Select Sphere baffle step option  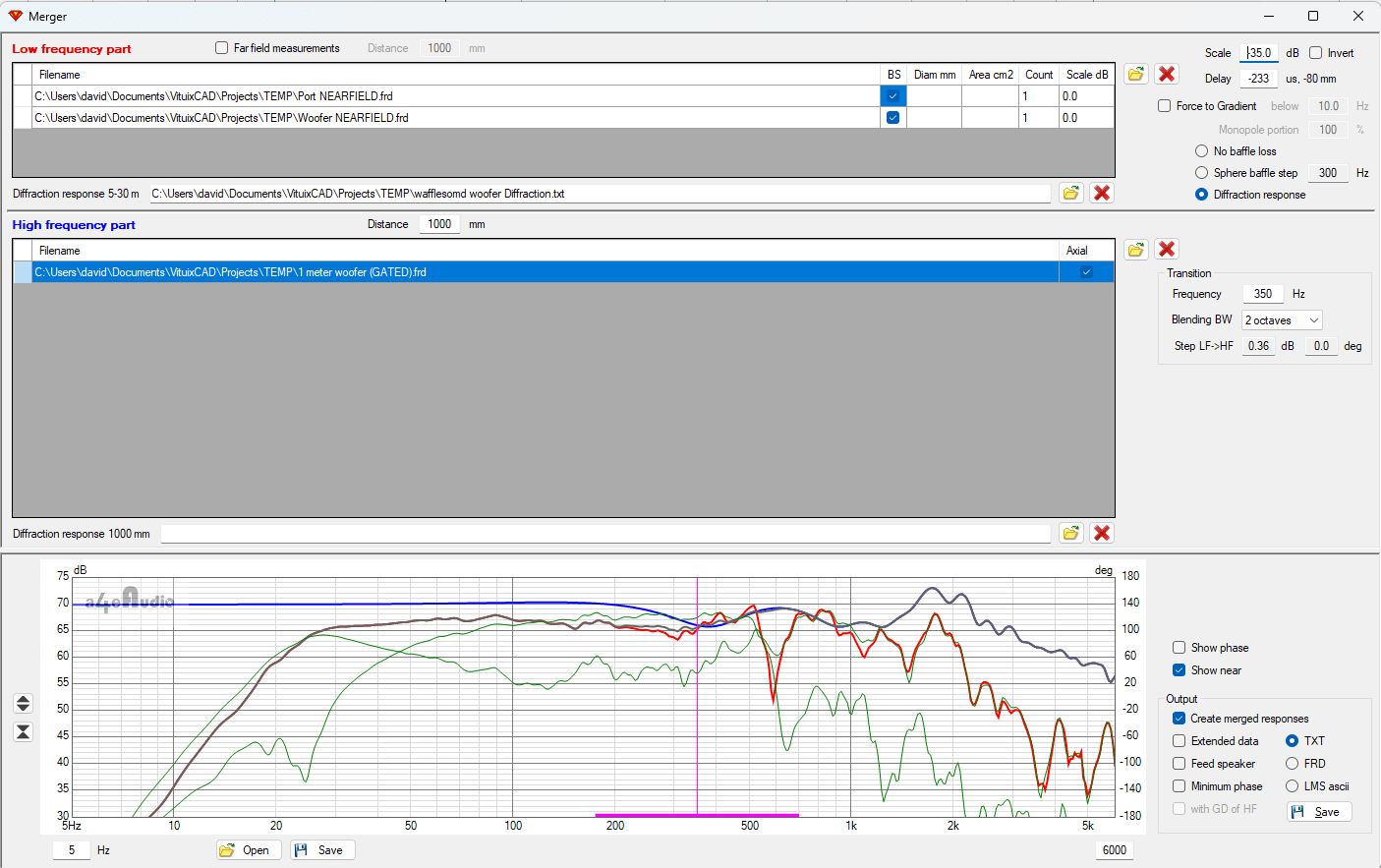(1201, 173)
